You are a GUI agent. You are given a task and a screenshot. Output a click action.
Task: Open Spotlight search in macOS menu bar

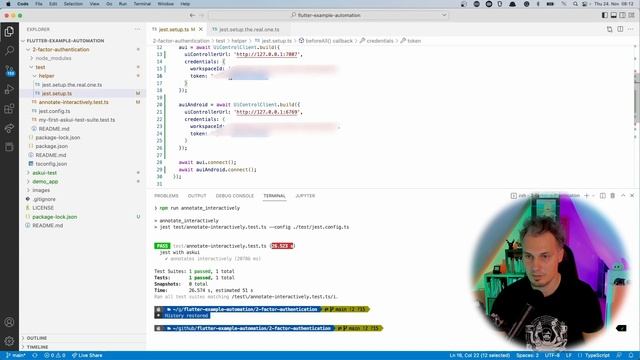tap(575, 4)
